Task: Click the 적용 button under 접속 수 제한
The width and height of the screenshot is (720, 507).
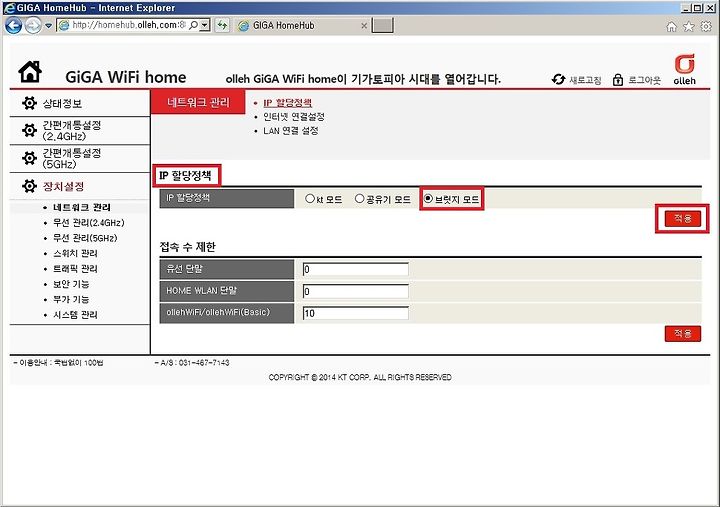Action: point(683,333)
